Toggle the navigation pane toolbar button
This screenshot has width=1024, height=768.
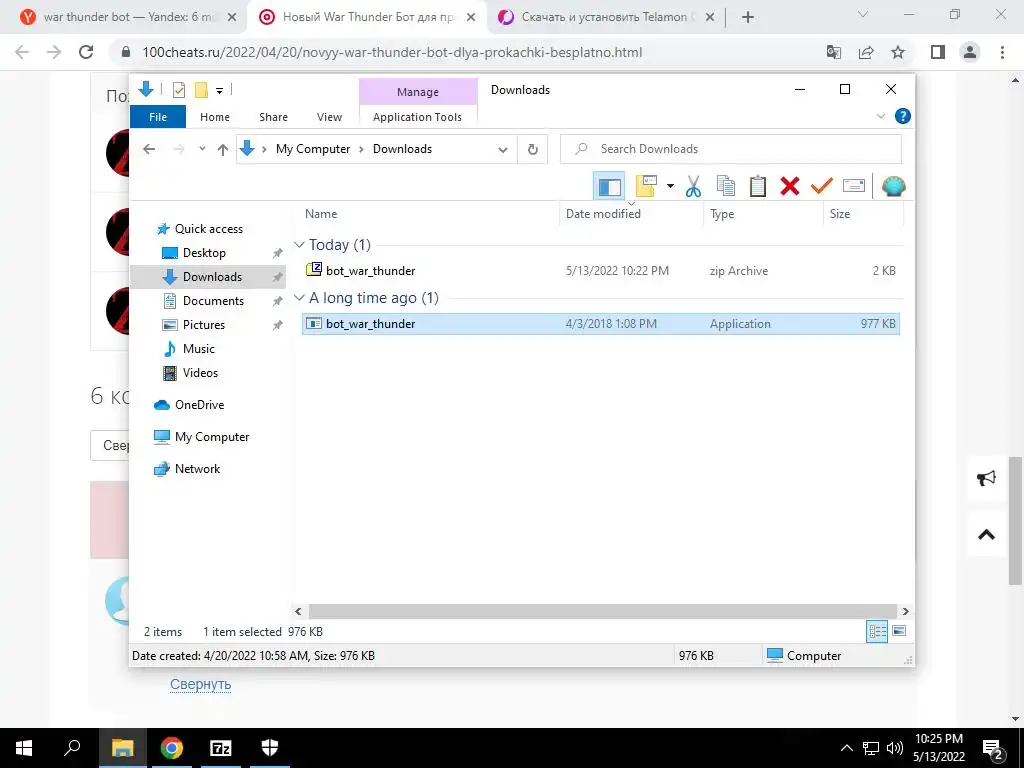click(x=609, y=187)
